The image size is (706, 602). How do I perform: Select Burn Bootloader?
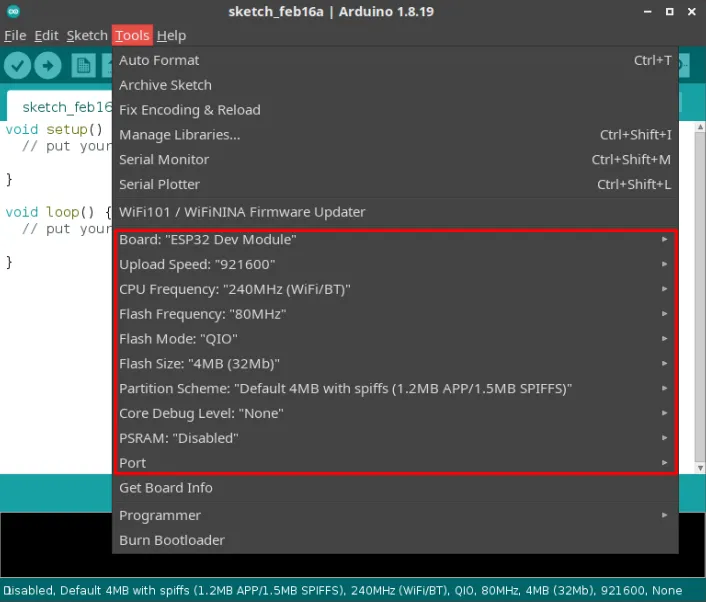pyautogui.click(x=395, y=540)
